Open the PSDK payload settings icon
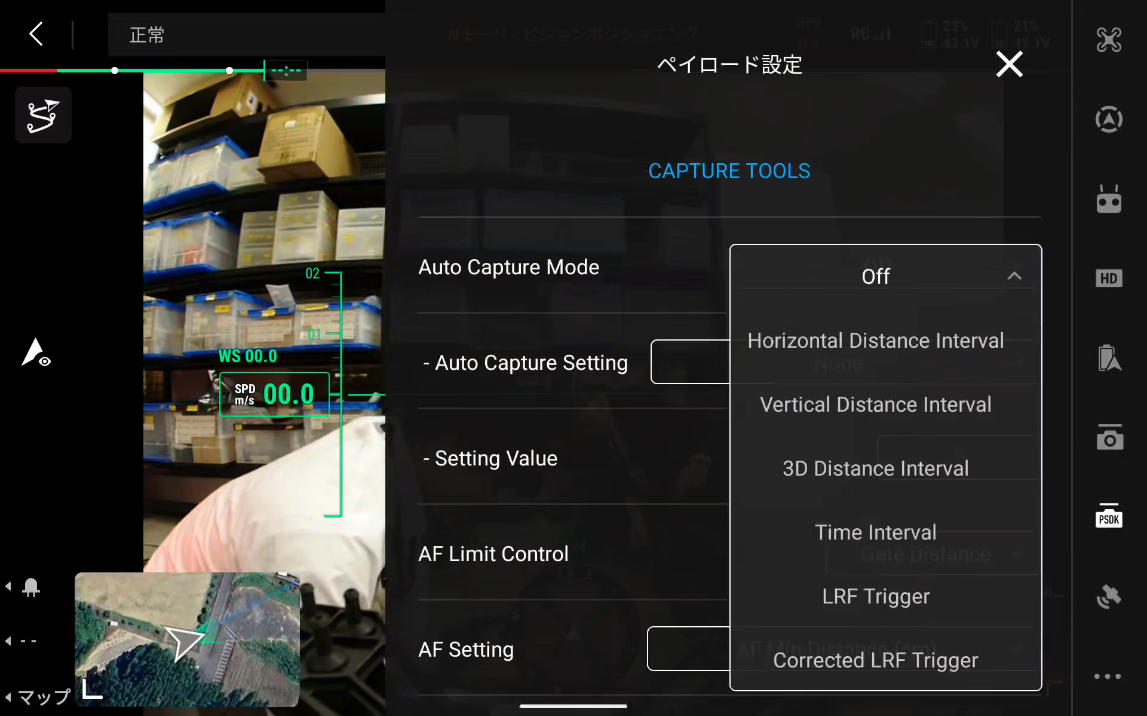 pos(1108,516)
